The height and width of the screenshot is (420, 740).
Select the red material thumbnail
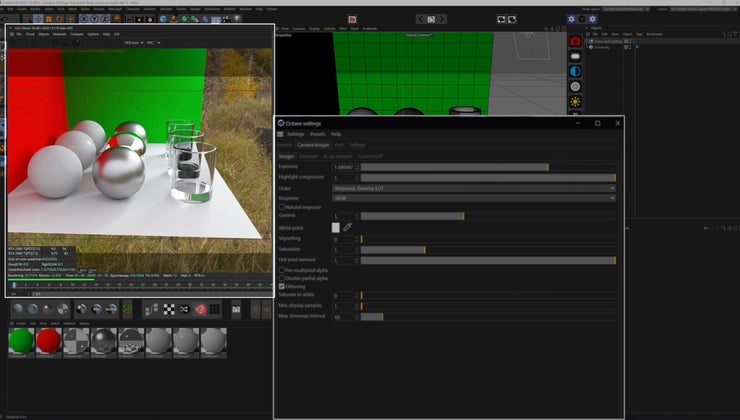49,342
